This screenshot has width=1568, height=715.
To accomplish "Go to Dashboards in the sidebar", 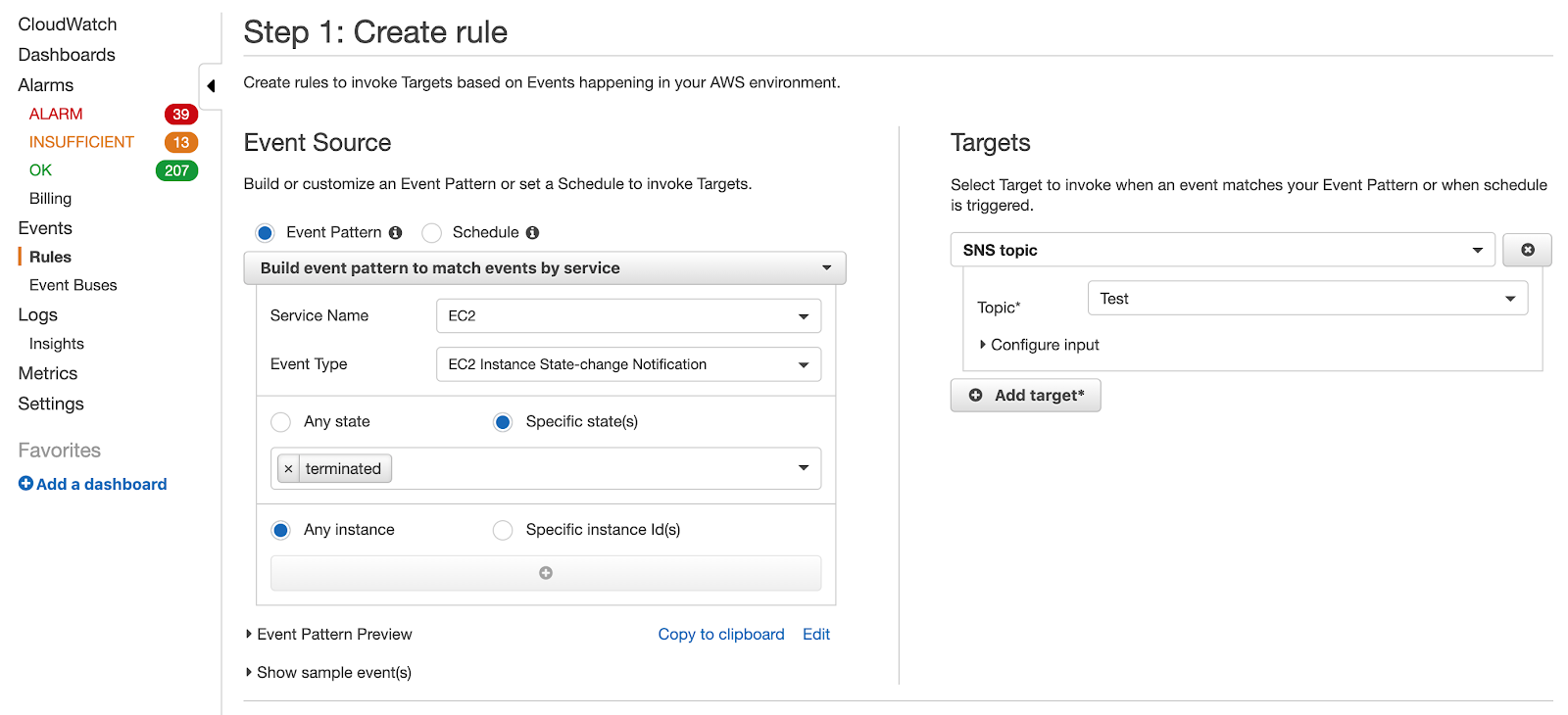I will (67, 55).
